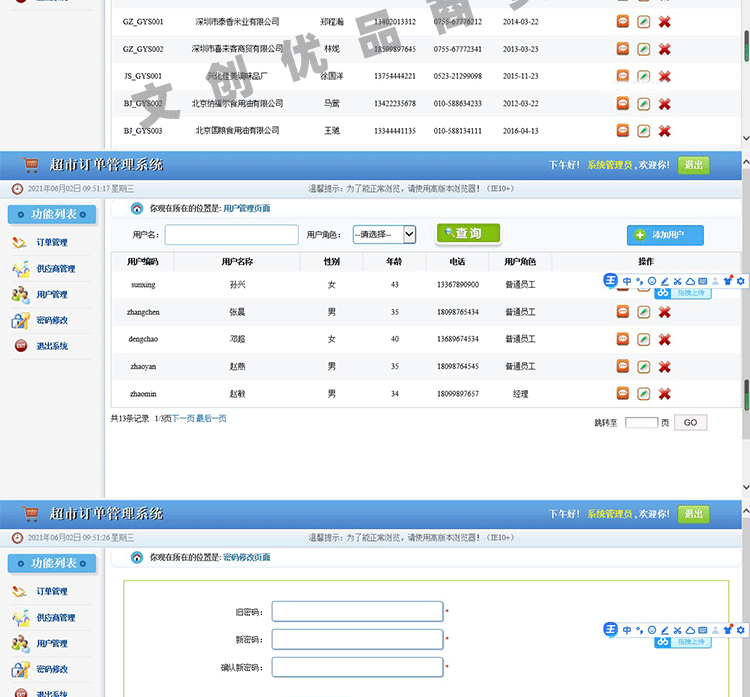
Task: Toggle IME punctuation mode on password page
Action: pyautogui.click(x=640, y=631)
